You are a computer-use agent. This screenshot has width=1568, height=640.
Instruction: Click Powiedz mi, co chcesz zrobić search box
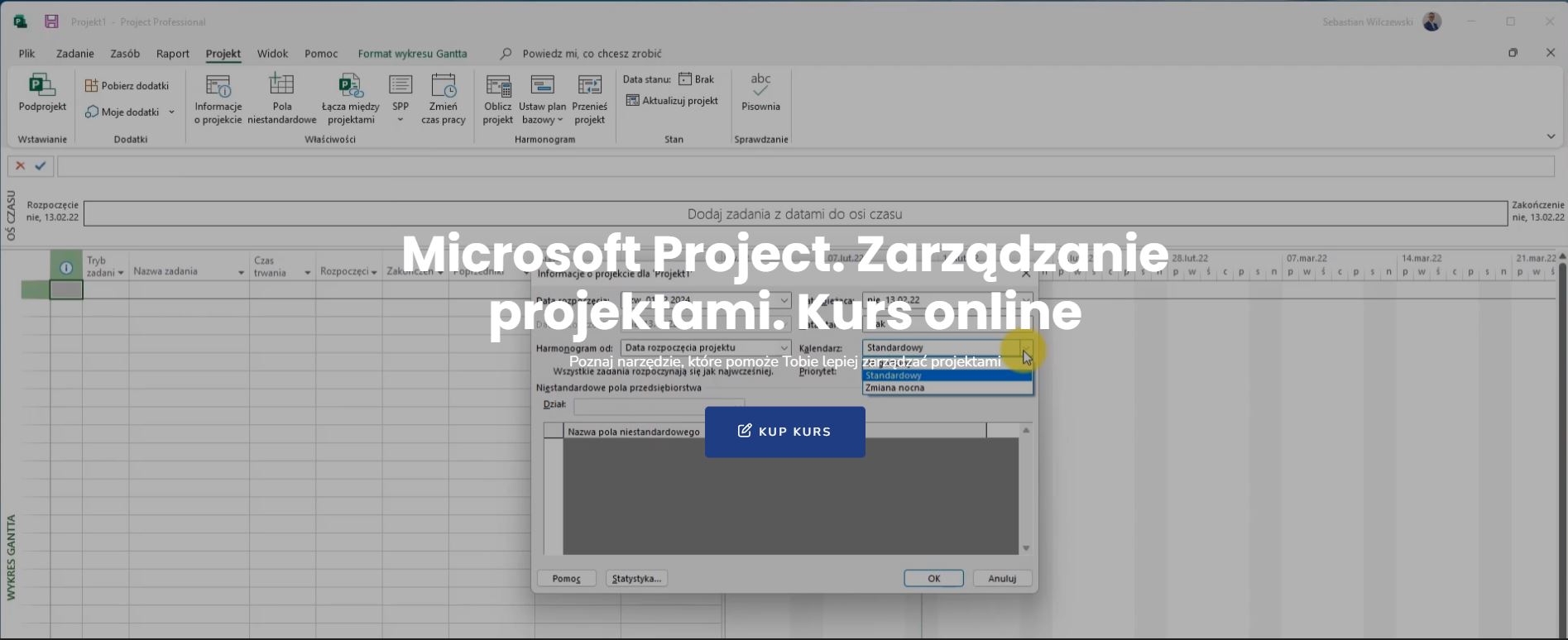tap(592, 54)
